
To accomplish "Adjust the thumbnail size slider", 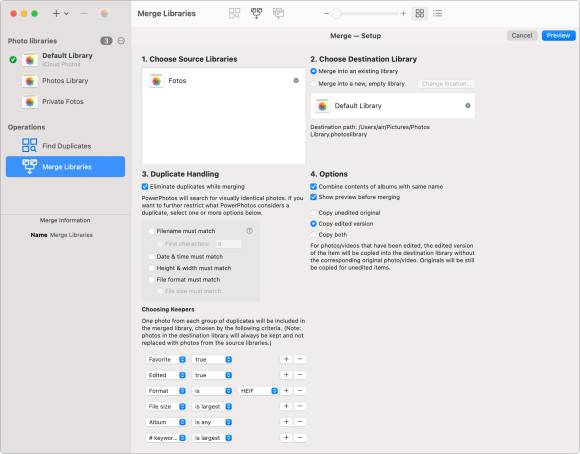I will [364, 14].
